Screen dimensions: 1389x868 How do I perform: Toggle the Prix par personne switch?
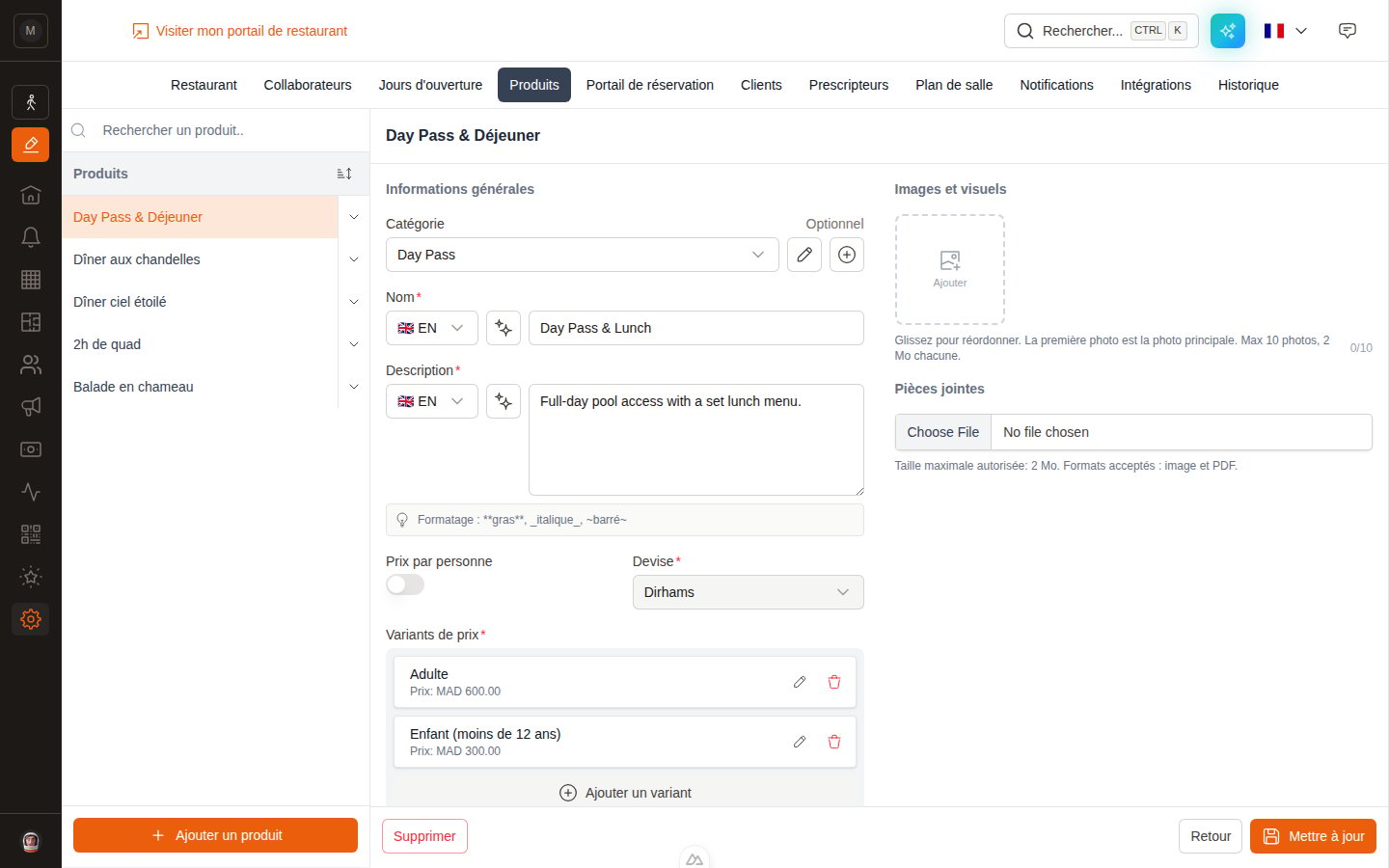point(405,584)
